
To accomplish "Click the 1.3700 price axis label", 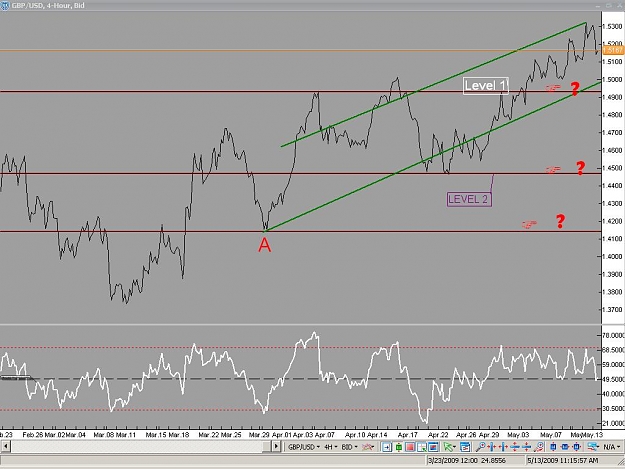I will point(613,309).
